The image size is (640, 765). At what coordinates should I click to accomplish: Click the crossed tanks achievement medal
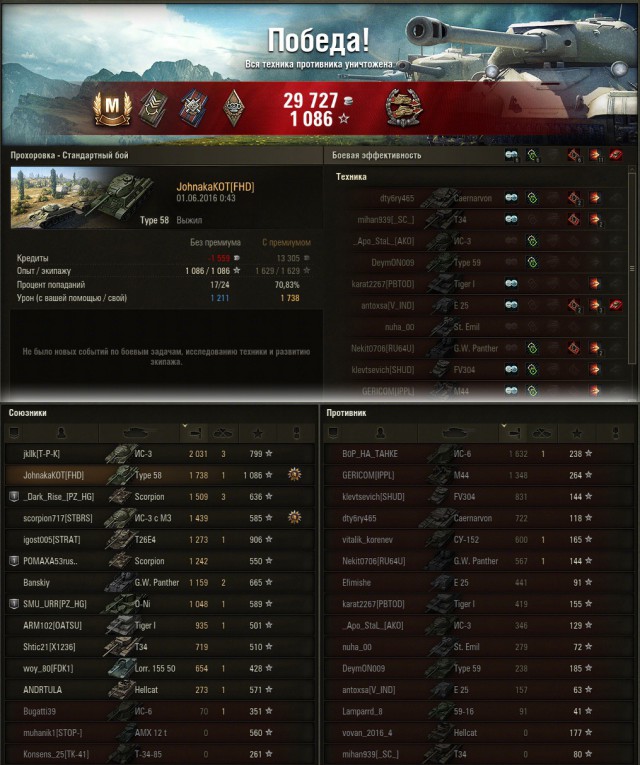point(402,107)
